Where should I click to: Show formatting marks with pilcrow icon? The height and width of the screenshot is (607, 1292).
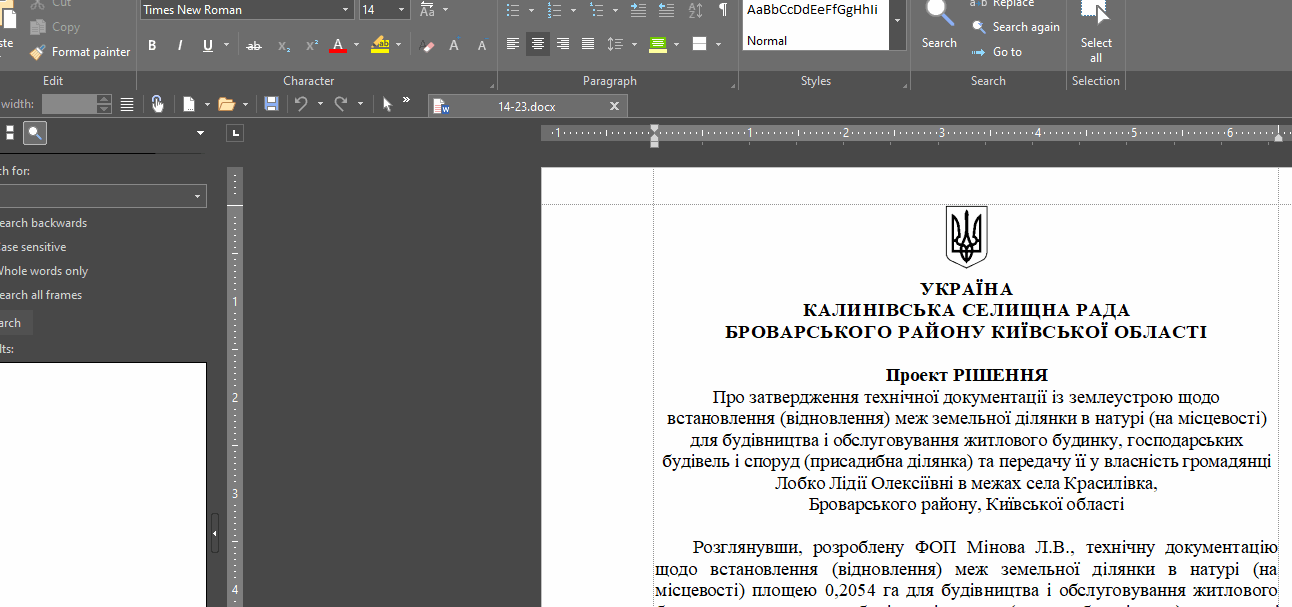(722, 10)
